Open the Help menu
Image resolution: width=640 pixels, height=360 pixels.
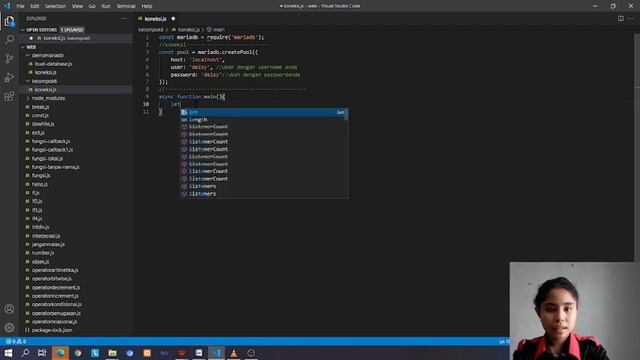(x=147, y=6)
